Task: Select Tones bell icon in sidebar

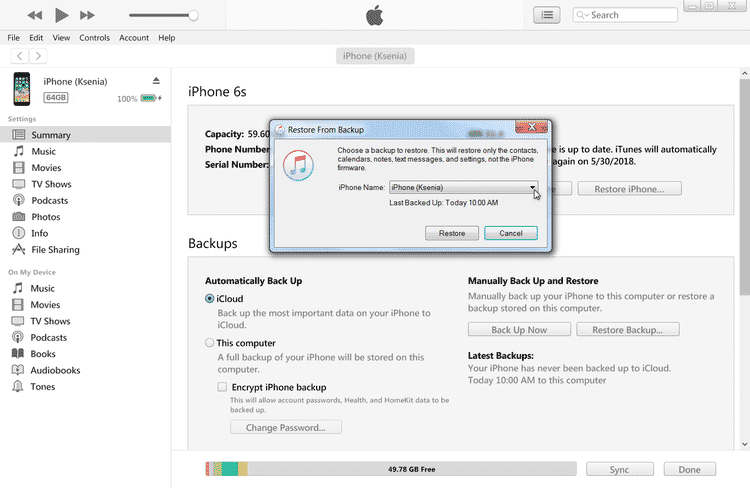Action: click(18, 386)
